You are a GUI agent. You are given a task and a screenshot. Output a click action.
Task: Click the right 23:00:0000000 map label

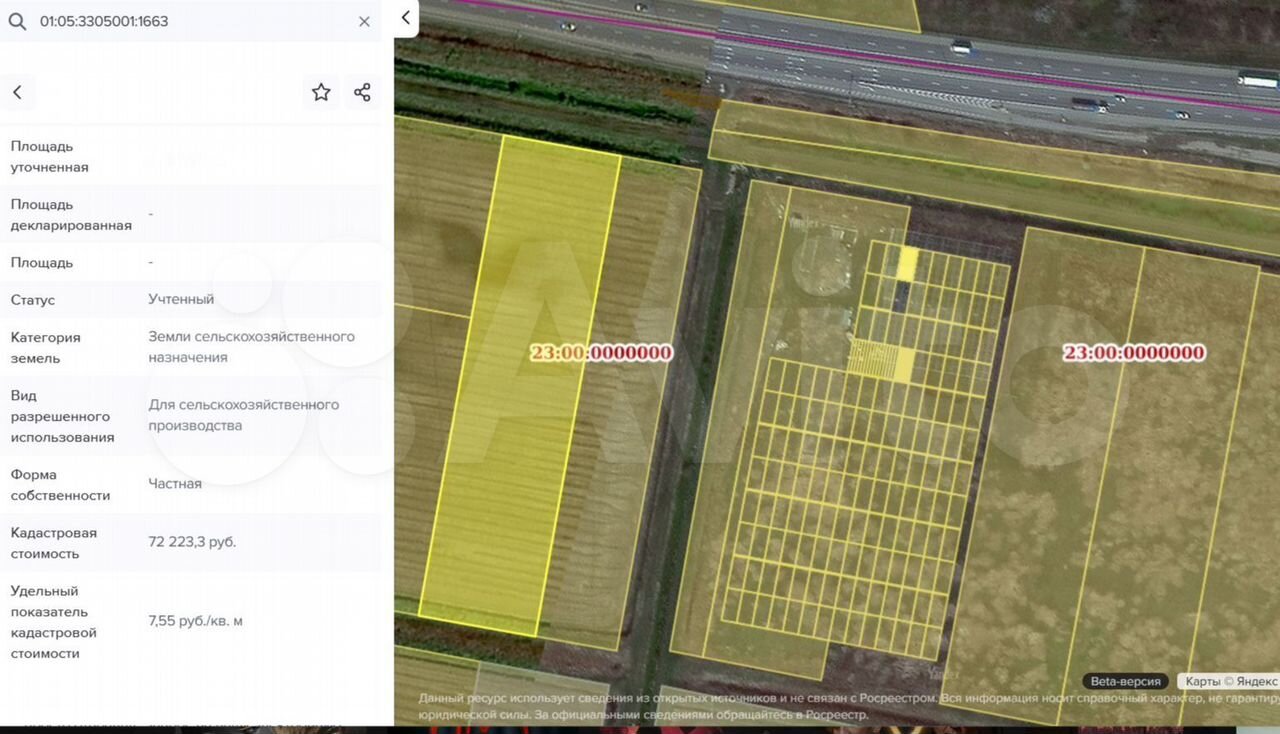1133,353
